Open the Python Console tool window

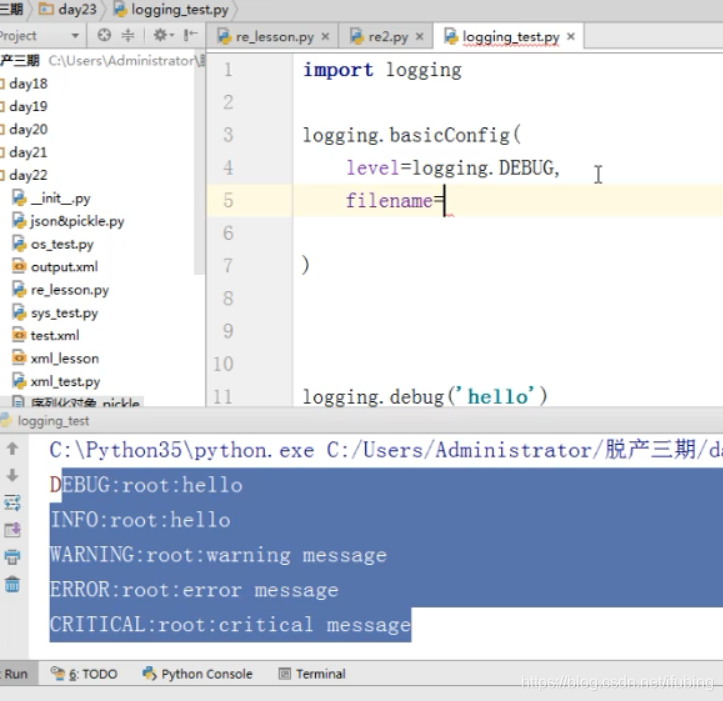click(x=197, y=674)
